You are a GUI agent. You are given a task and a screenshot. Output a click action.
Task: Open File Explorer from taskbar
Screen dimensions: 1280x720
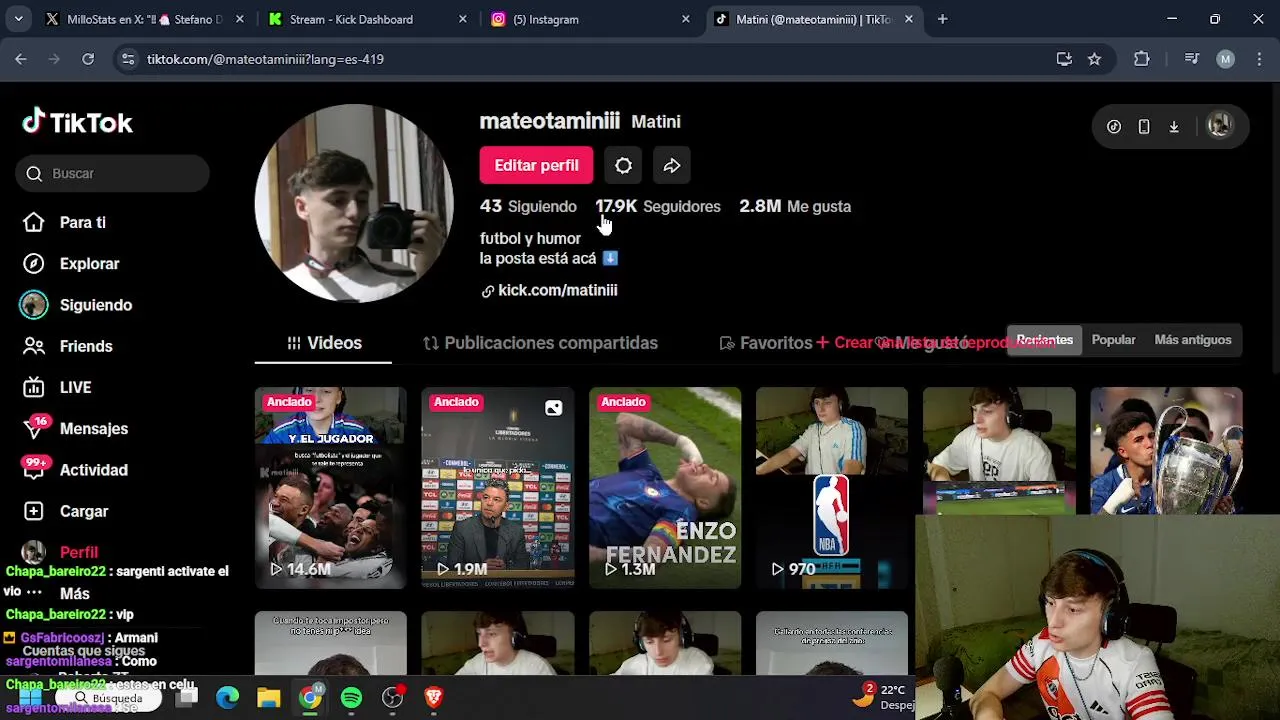[x=269, y=697]
